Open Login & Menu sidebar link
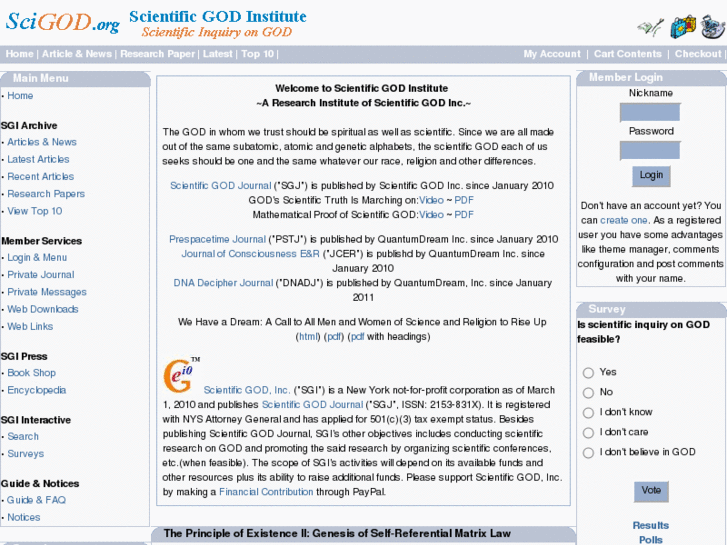The image size is (727, 545). click(37, 257)
